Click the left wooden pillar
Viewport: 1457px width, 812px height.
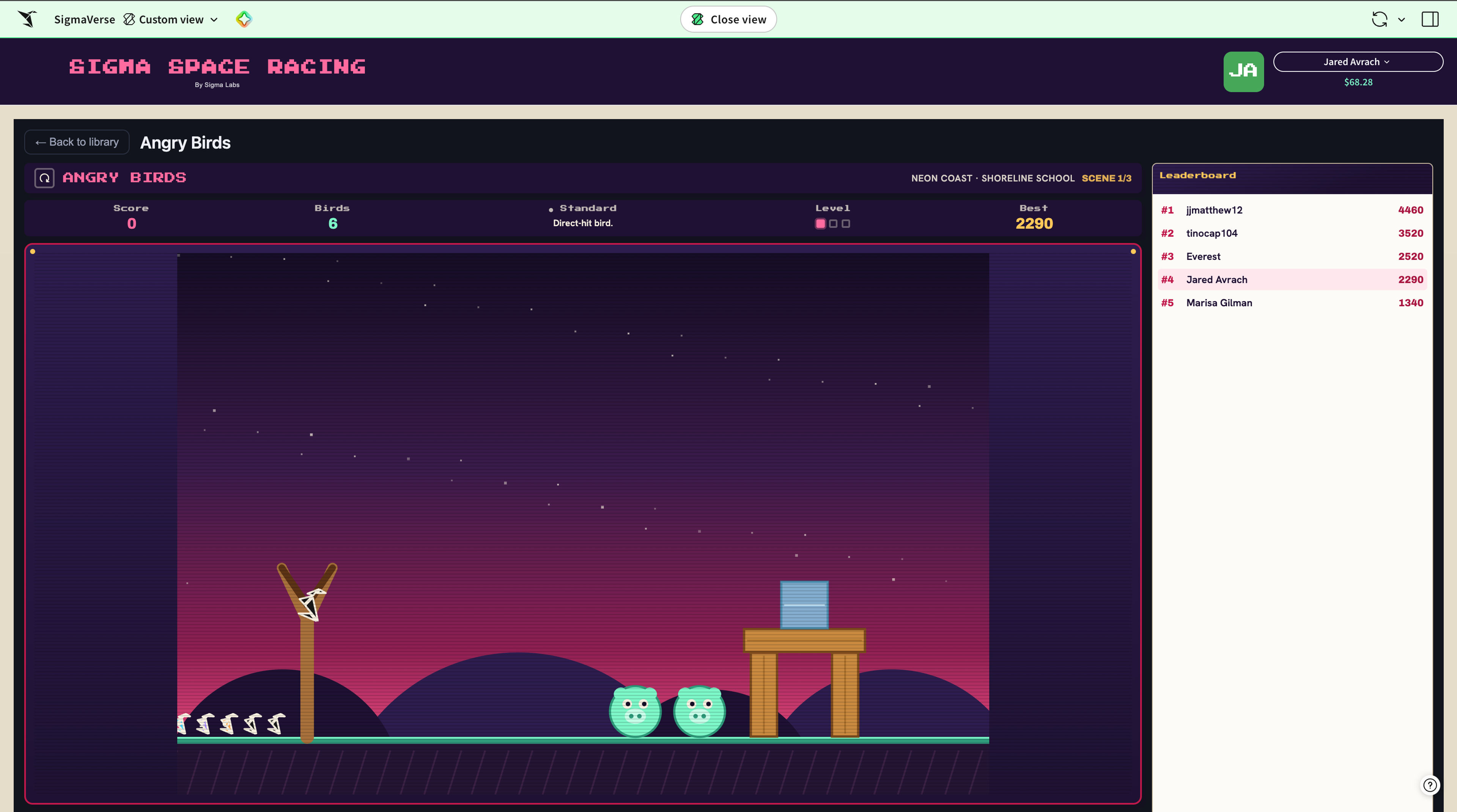click(763, 695)
